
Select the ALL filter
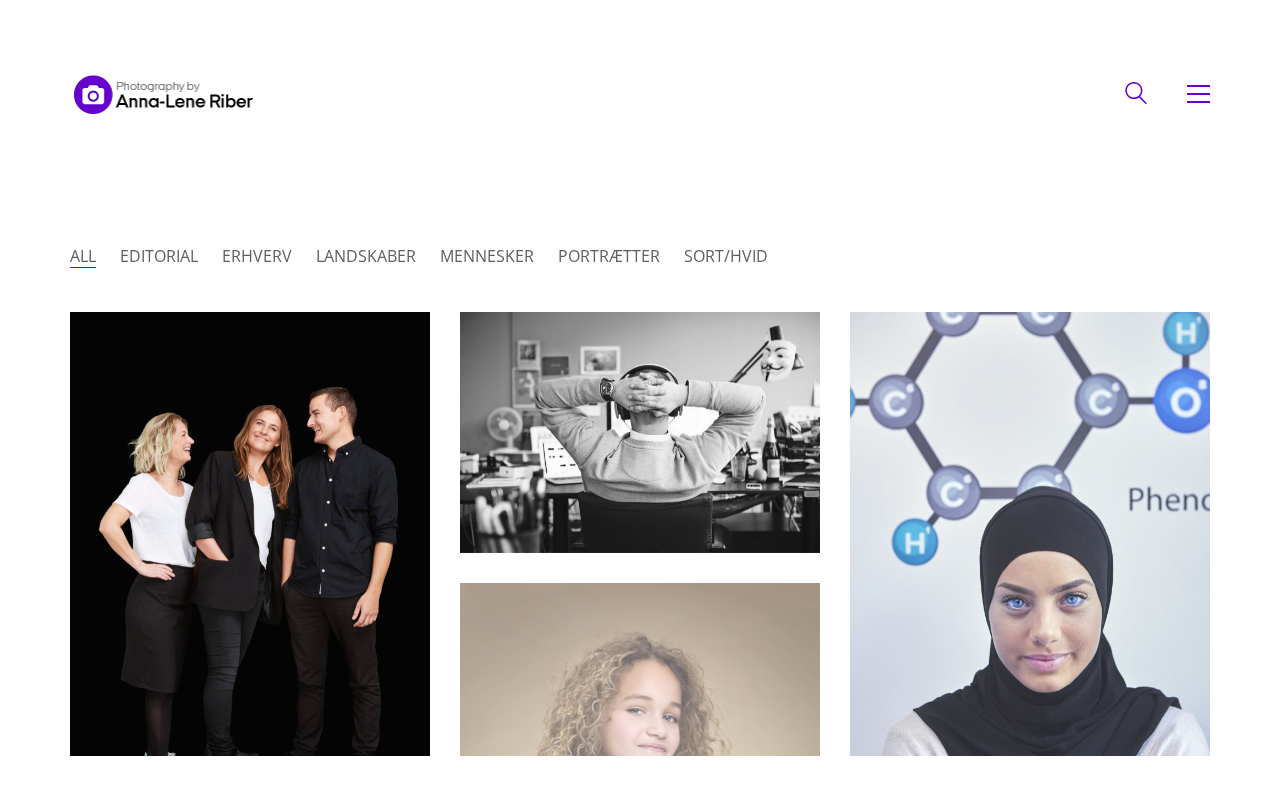(83, 256)
